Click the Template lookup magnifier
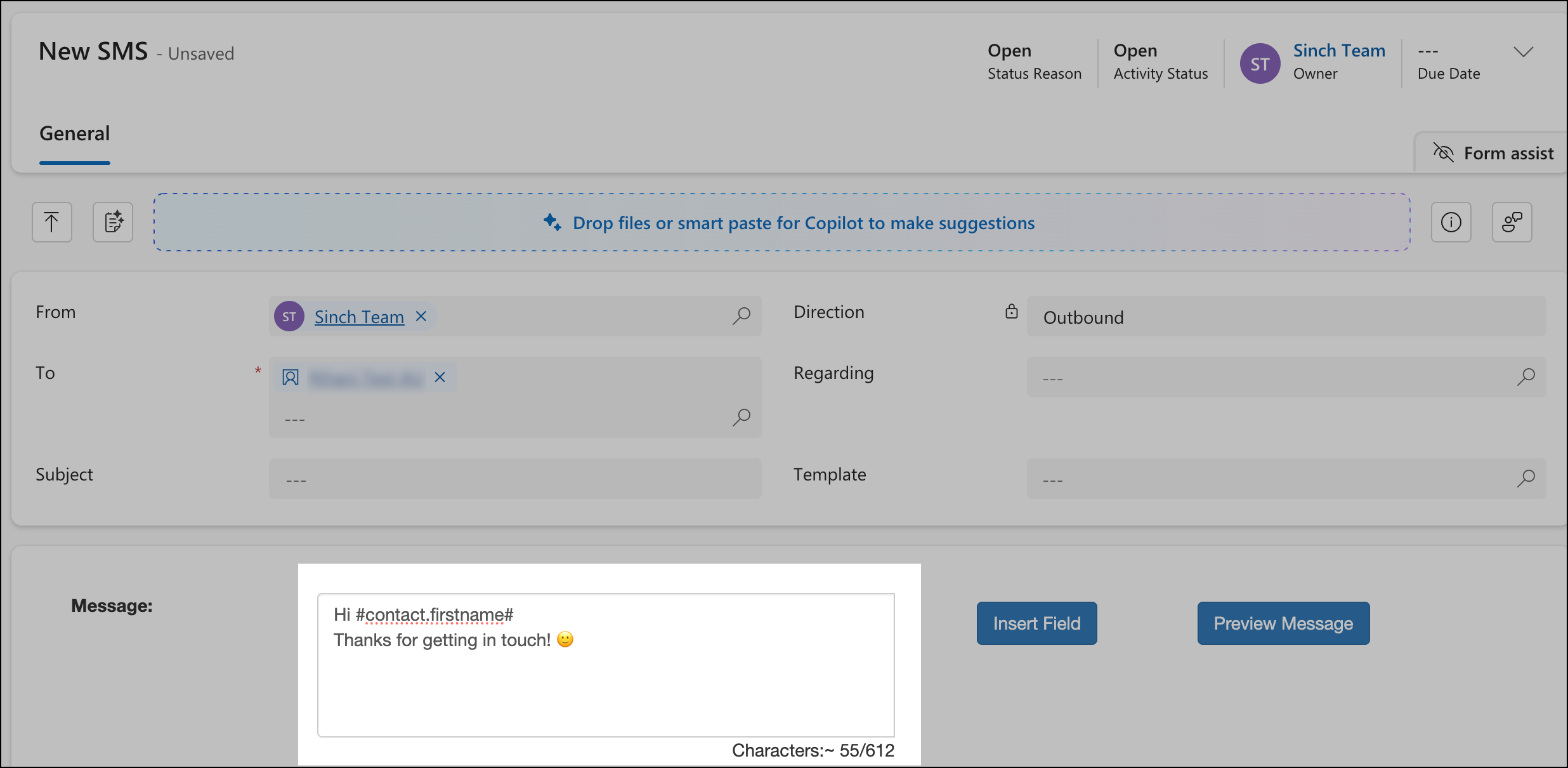Viewport: 1568px width, 768px height. tap(1526, 477)
